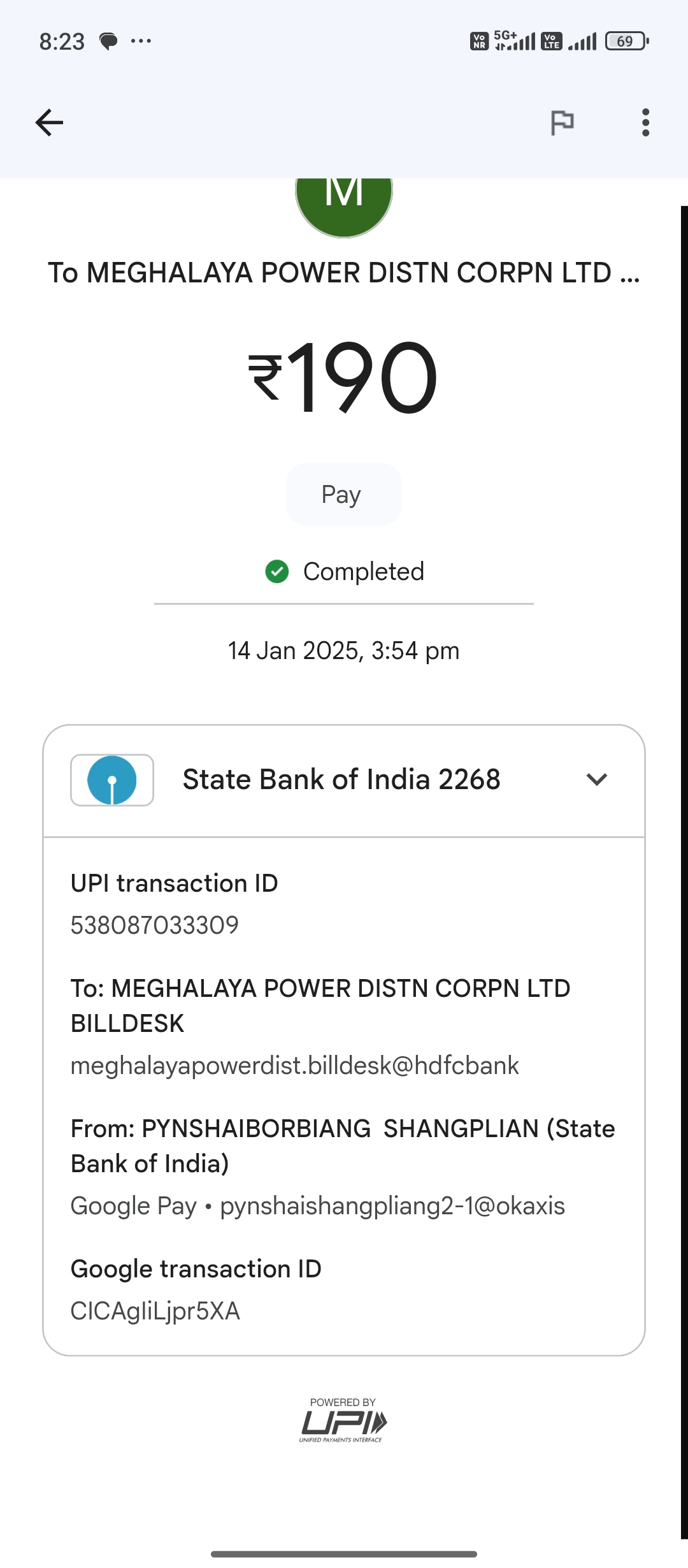Tap the chat bubble notification icon
This screenshot has width=688, height=1568.
(108, 41)
